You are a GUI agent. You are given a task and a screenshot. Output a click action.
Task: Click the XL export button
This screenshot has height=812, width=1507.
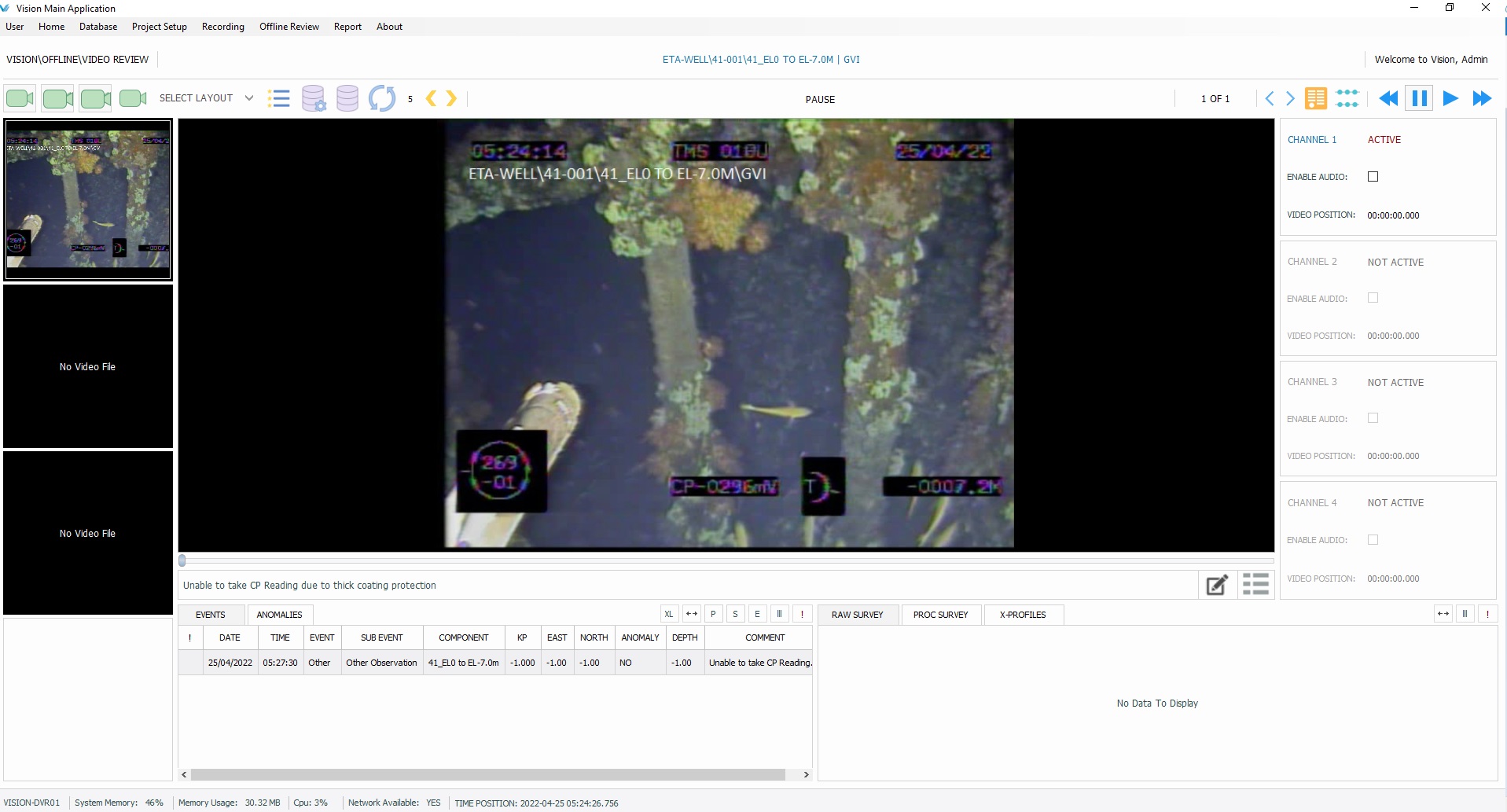point(668,614)
